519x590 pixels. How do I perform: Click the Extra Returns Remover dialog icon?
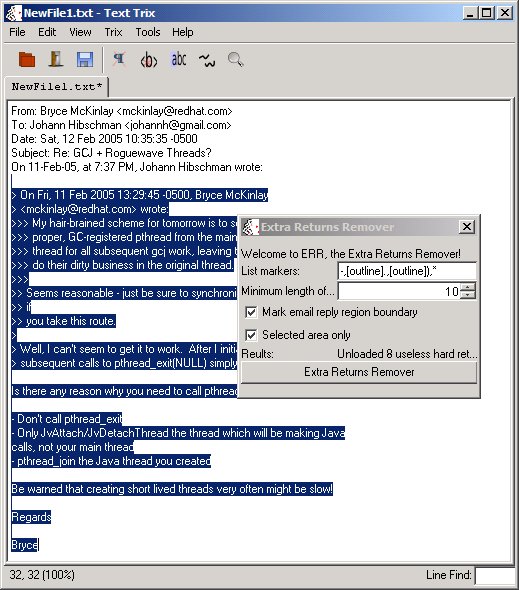250,227
